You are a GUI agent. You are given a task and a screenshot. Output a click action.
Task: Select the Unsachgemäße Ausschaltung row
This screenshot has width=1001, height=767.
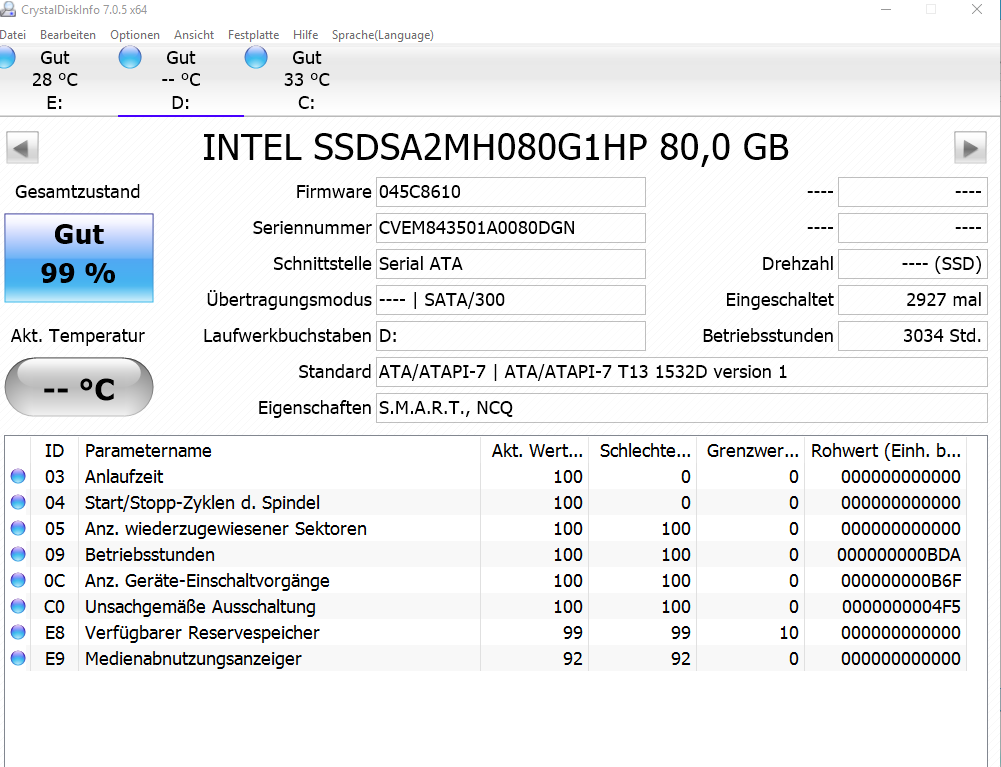[x=200, y=607]
